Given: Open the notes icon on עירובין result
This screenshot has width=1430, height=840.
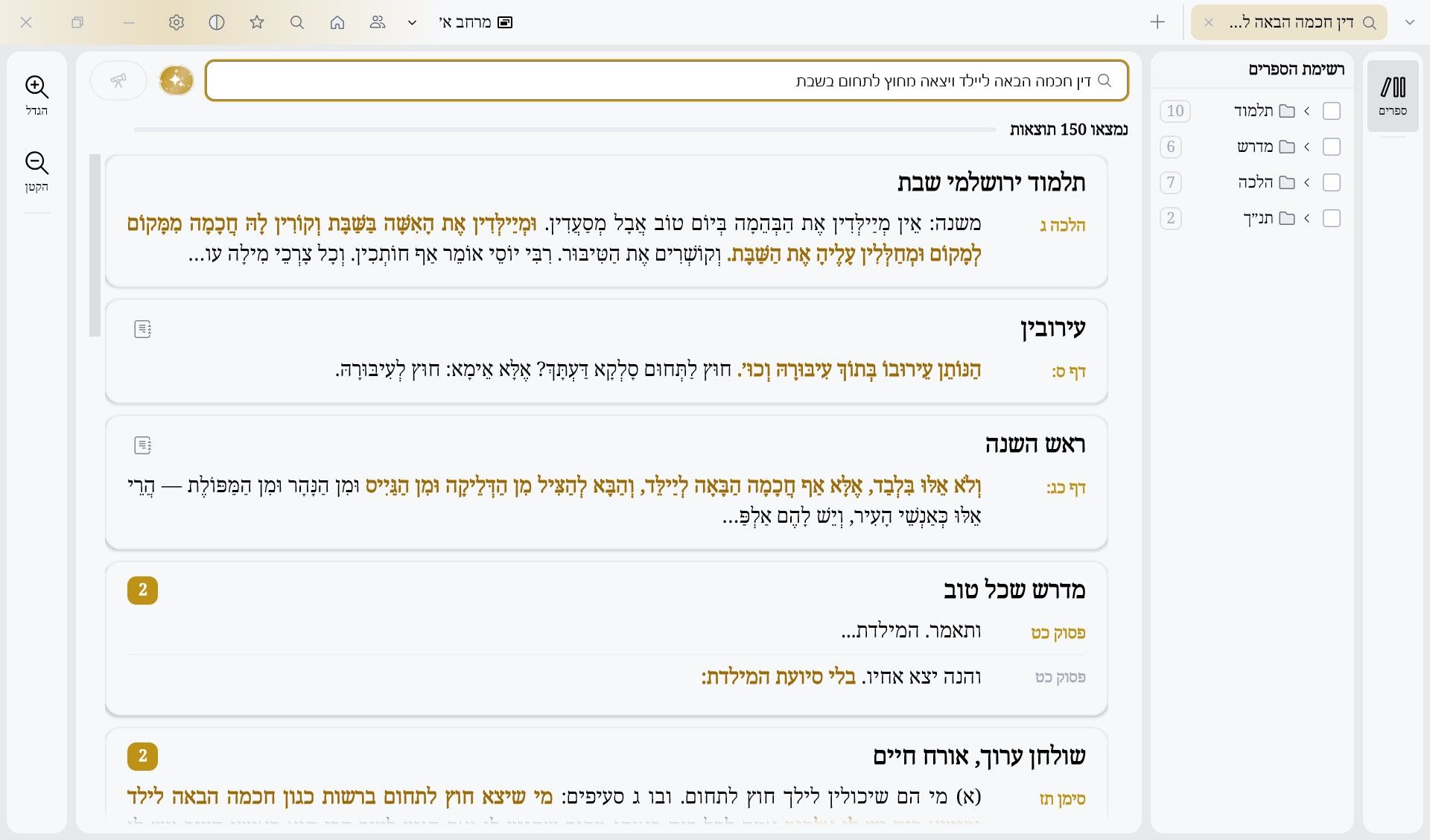Looking at the screenshot, I should click(142, 329).
